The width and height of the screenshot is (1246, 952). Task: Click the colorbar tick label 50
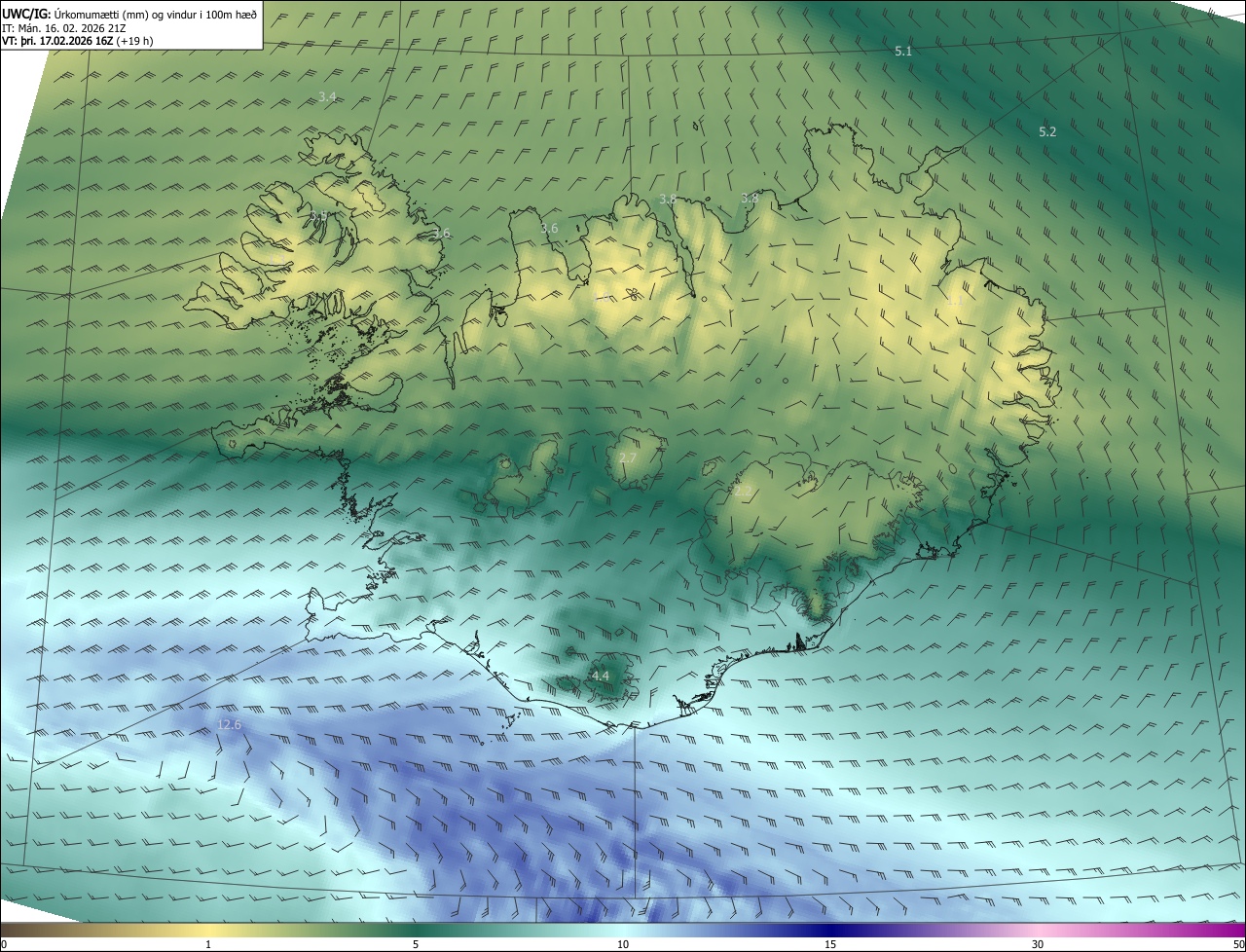point(1238,944)
